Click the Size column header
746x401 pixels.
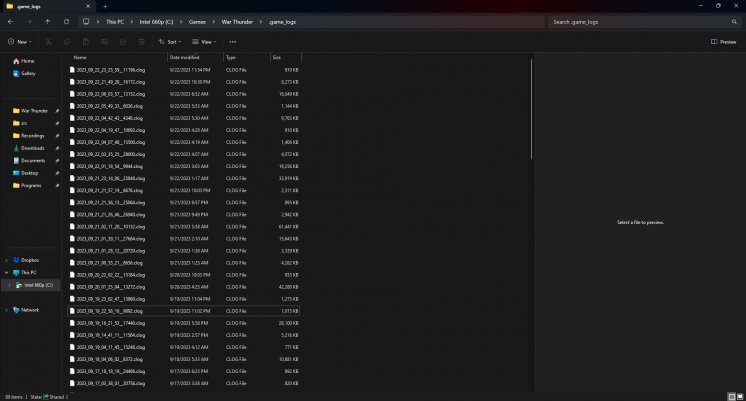pyautogui.click(x=277, y=57)
